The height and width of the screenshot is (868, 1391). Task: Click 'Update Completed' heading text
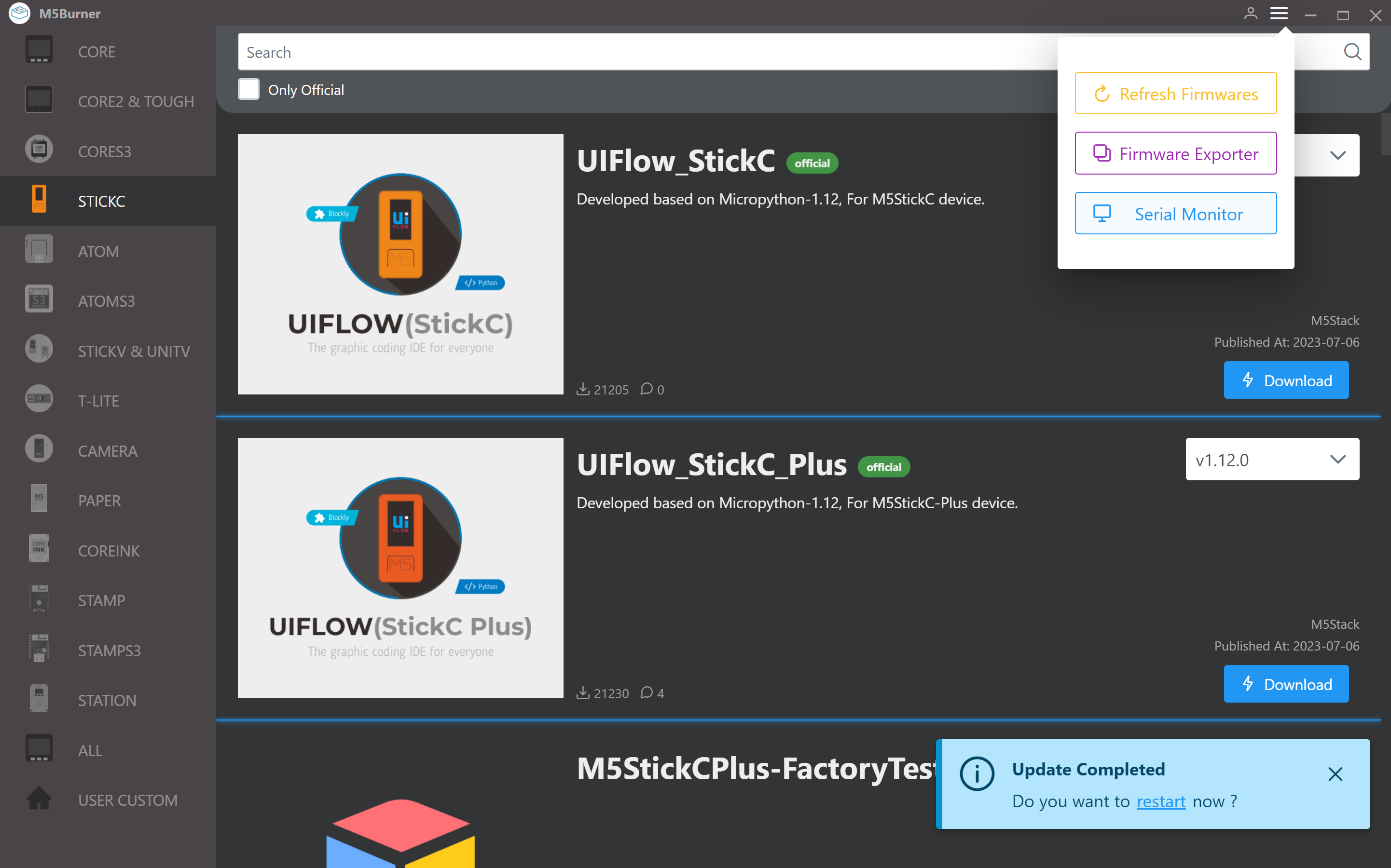[x=1088, y=769]
